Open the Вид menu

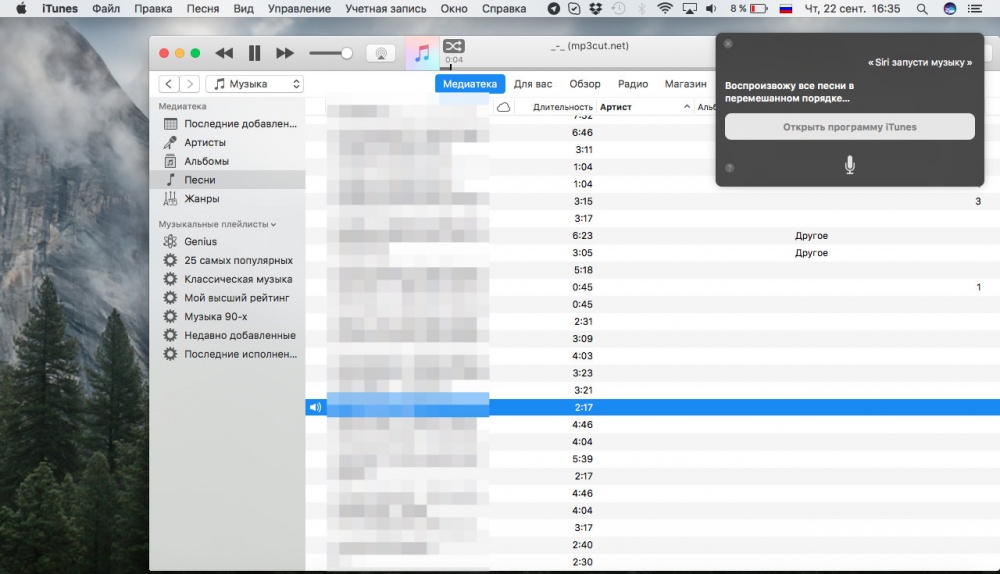tap(244, 8)
